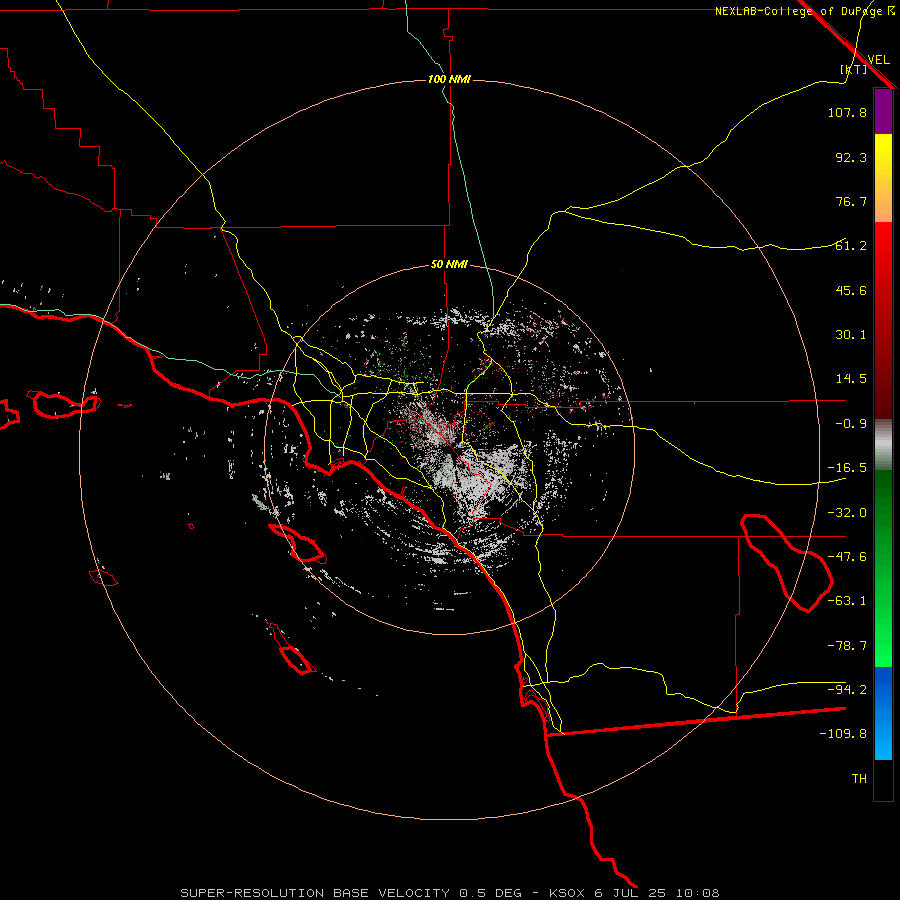Click the green segment of the color bar
Image resolution: width=900 pixels, height=900 pixels.
pyautogui.click(x=883, y=568)
